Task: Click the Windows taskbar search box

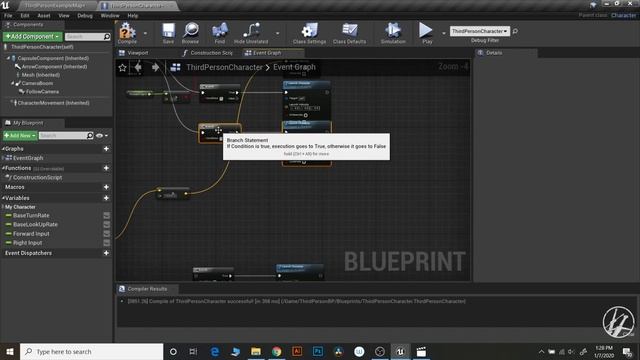Action: point(91,351)
